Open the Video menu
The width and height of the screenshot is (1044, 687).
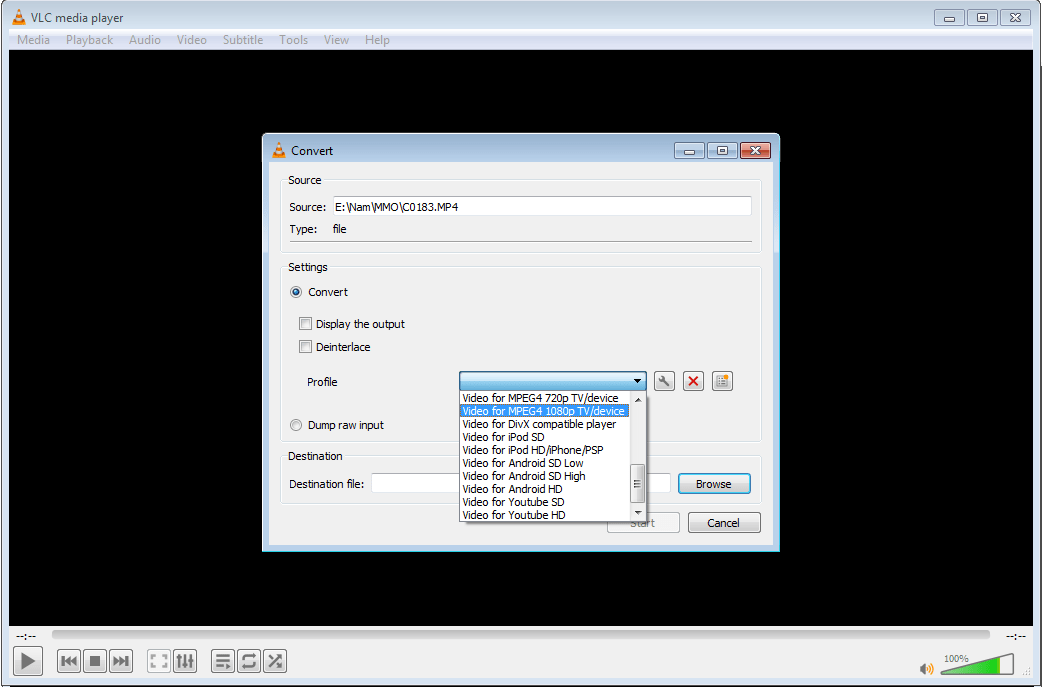point(192,40)
